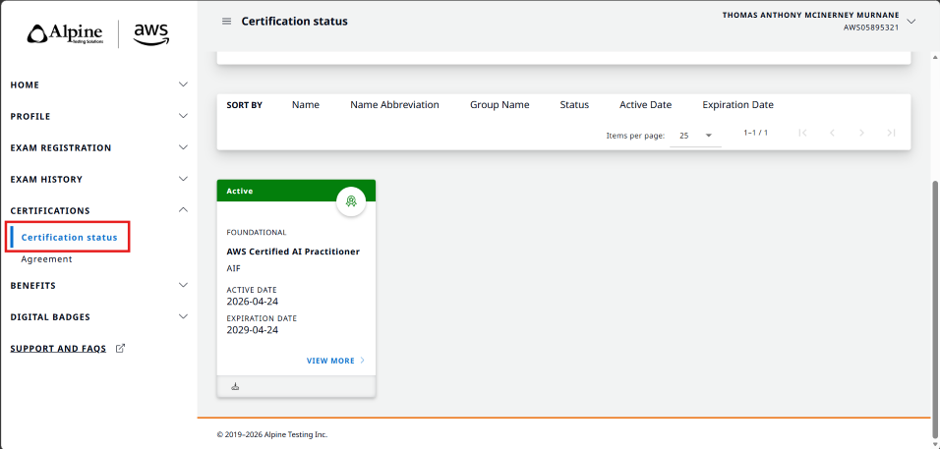The width and height of the screenshot is (940, 449).
Task: Open the Agreement menu item
Action: click(47, 260)
